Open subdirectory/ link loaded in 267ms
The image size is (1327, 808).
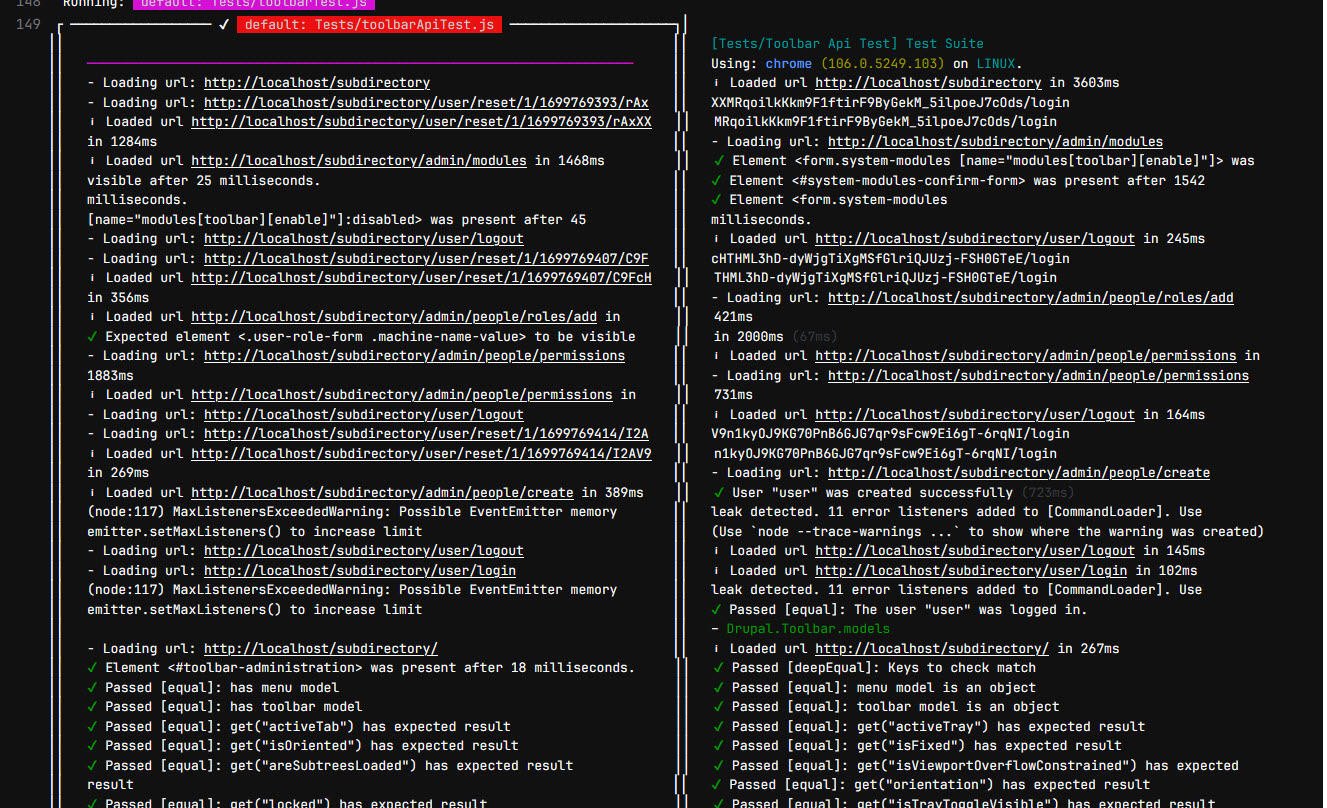coord(932,649)
